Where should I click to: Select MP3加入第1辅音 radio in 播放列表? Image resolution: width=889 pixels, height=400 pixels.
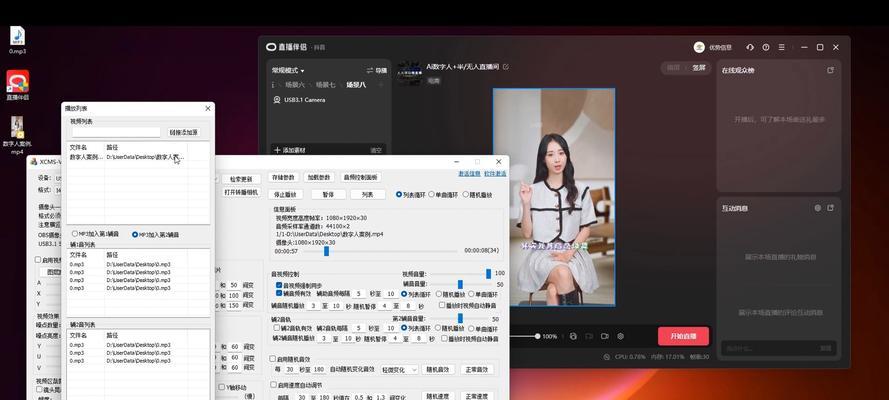click(x=75, y=234)
